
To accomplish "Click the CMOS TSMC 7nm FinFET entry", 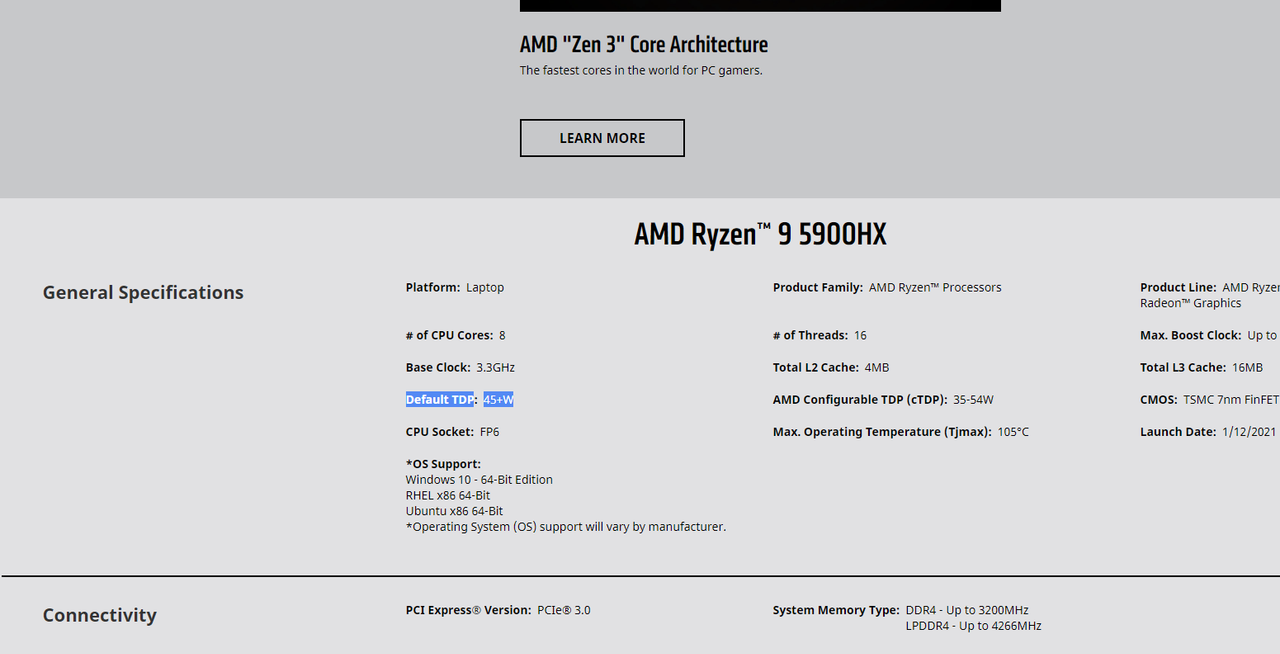I will [x=1210, y=400].
